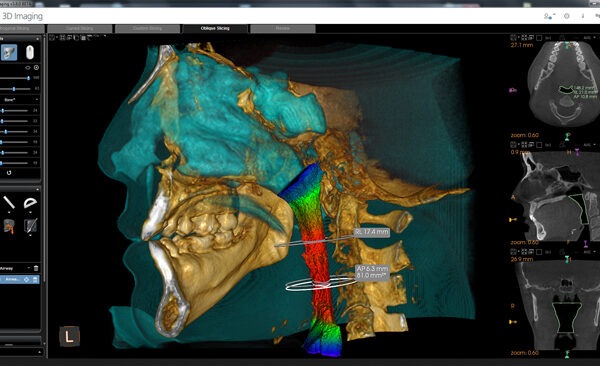600x366 pixels.
Task: Switch to the Oblique Slicing tab
Action: tap(215, 28)
